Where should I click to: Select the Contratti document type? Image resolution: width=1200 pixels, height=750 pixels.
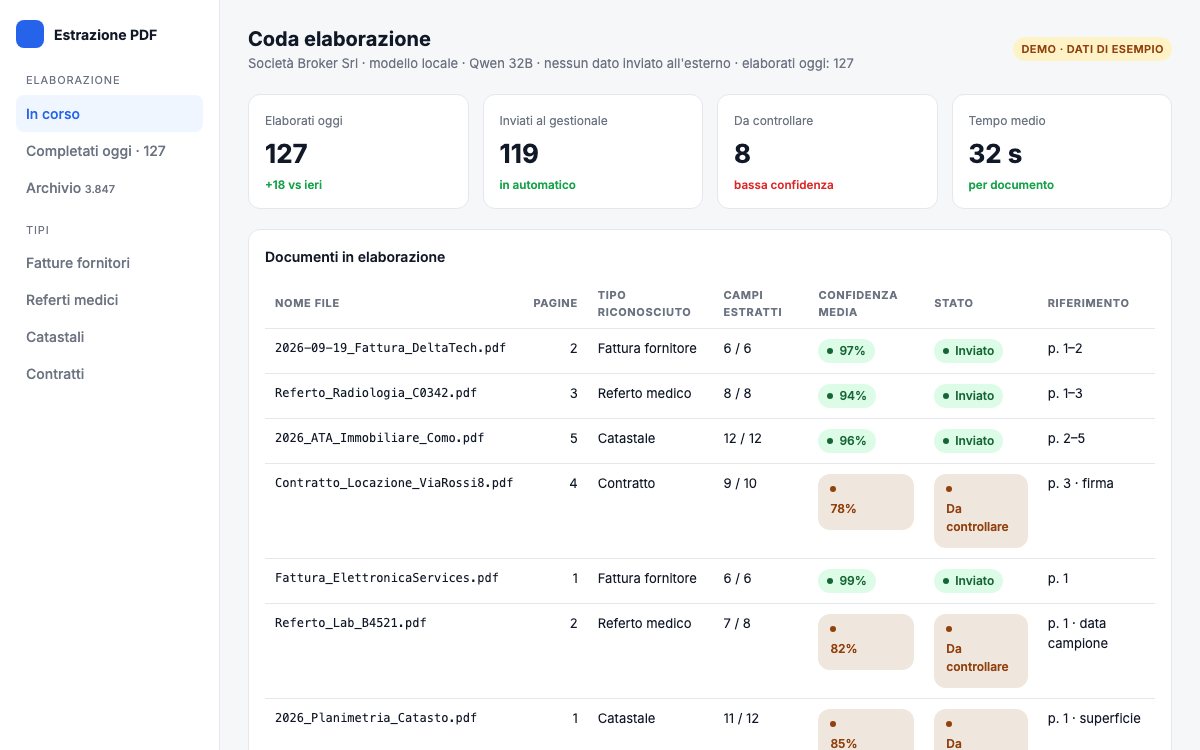109,374
